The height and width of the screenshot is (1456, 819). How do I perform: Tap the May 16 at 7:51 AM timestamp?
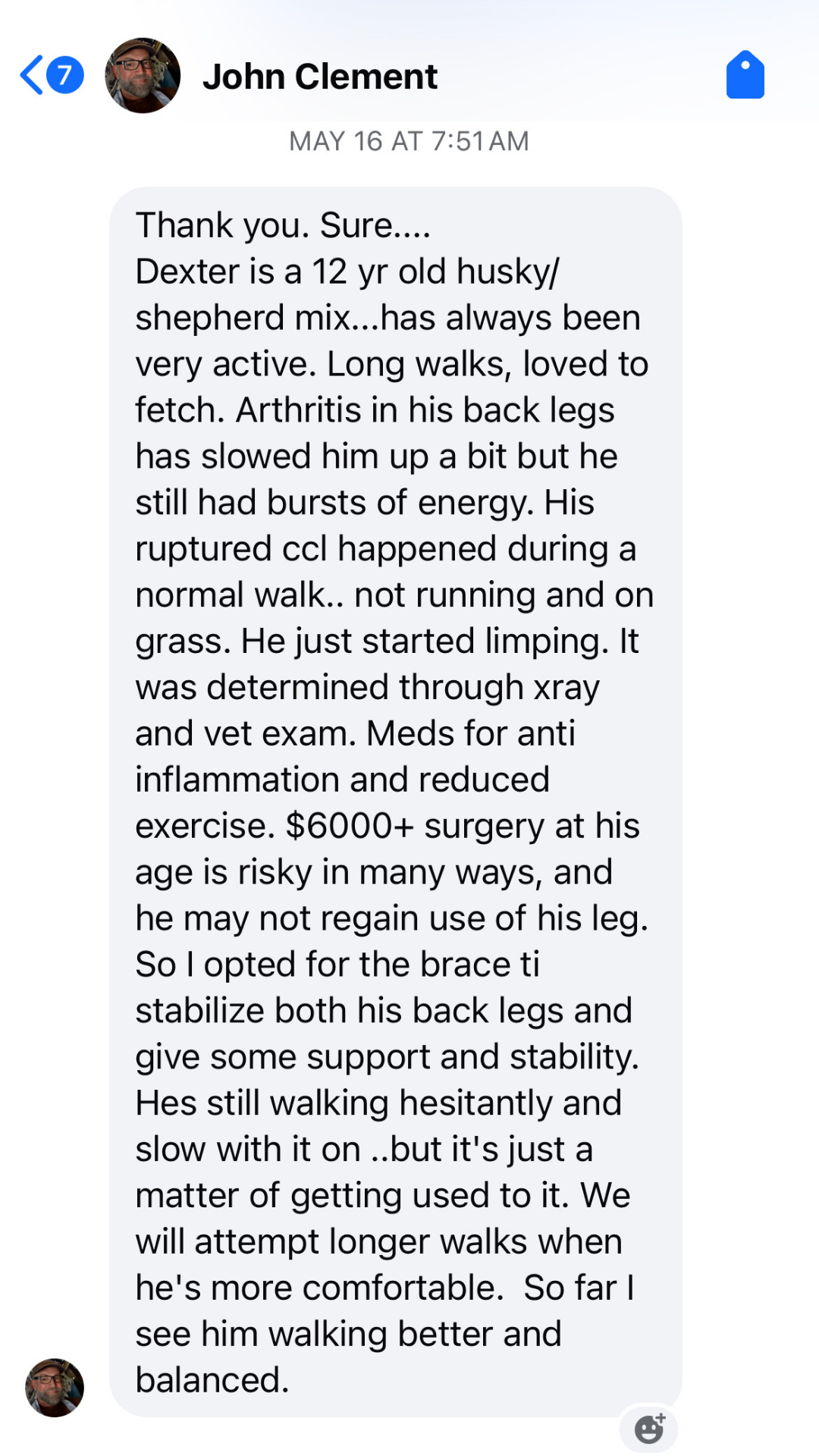(x=409, y=141)
